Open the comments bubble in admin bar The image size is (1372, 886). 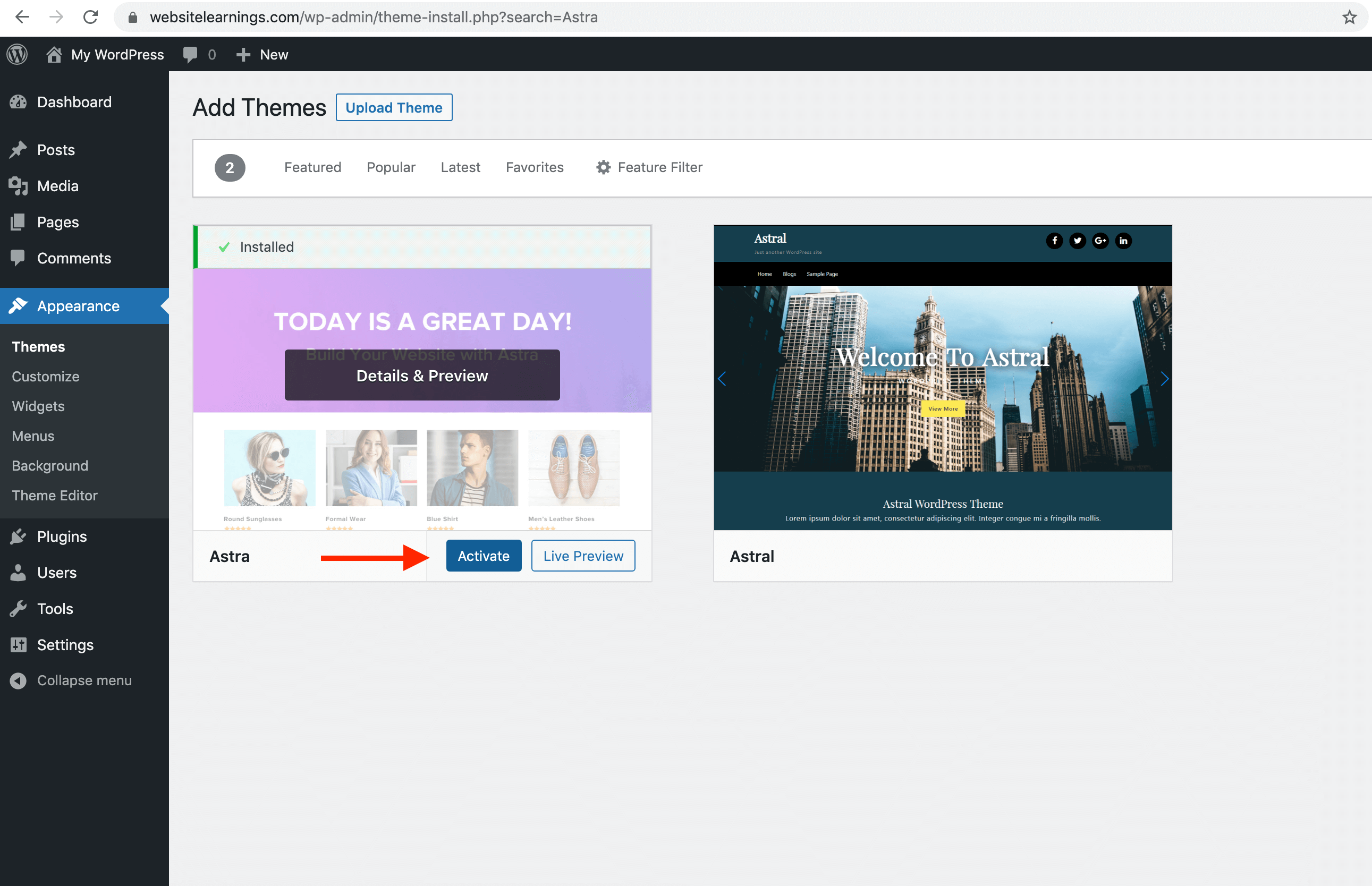190,55
